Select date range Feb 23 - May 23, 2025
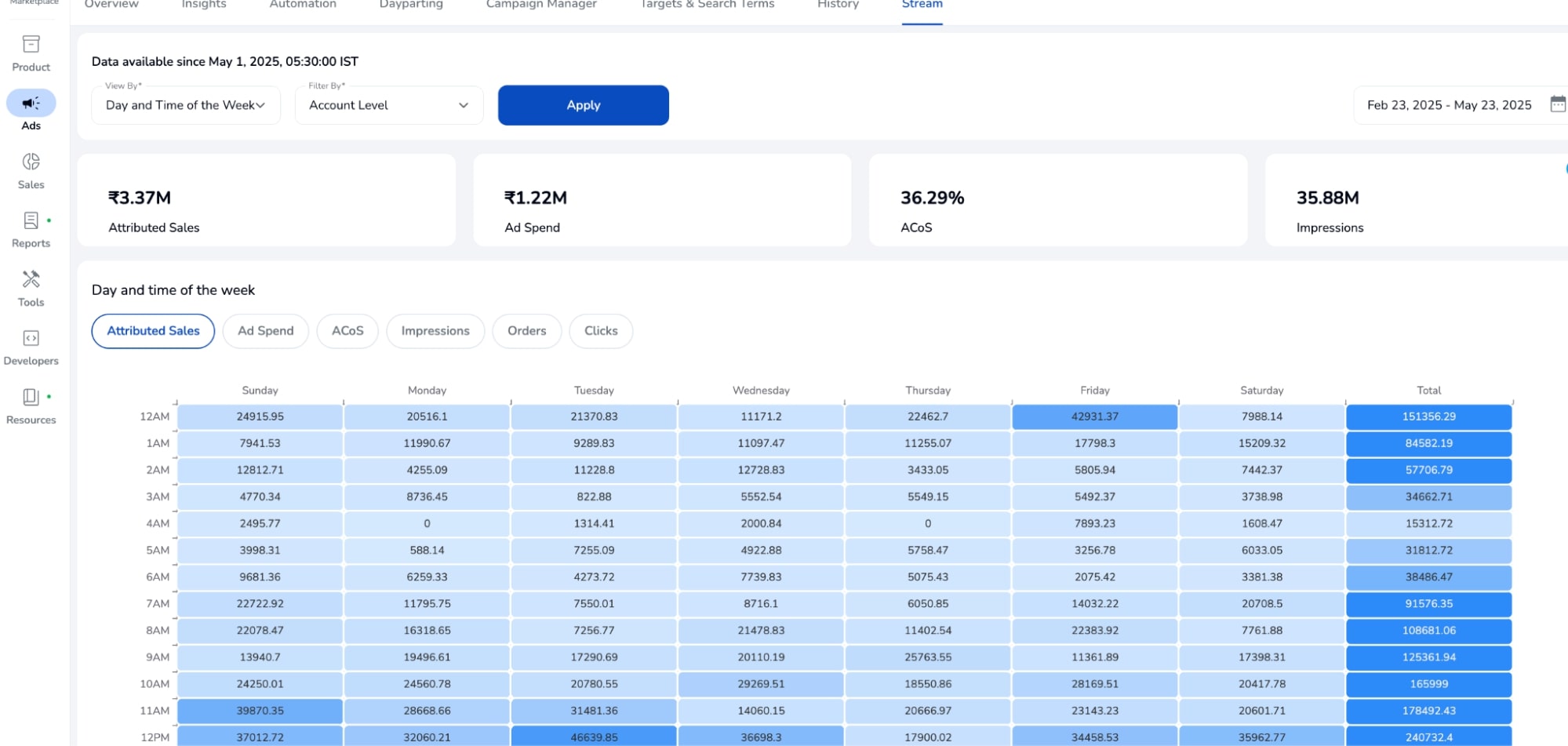Image resolution: width=1568 pixels, height=746 pixels. click(1449, 105)
